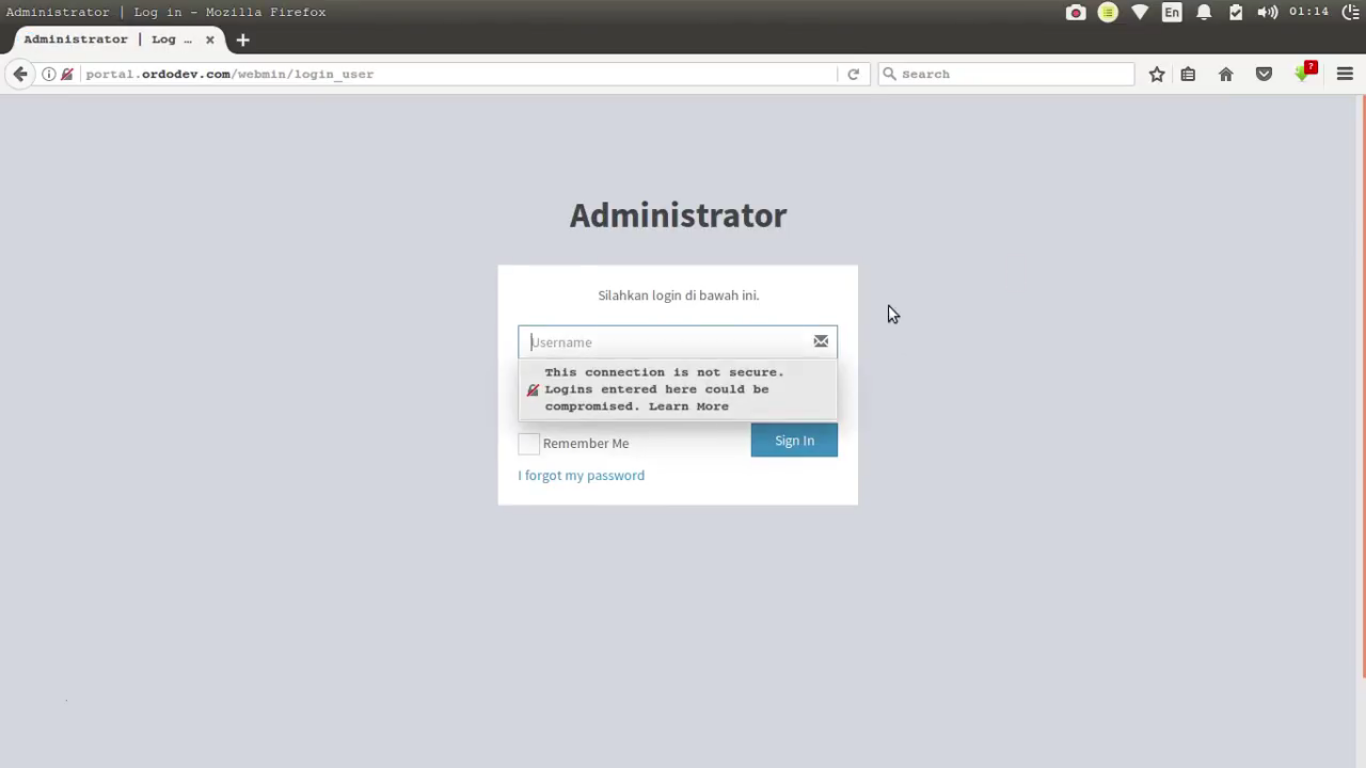Click the insecure connection padlock icon

[67, 74]
